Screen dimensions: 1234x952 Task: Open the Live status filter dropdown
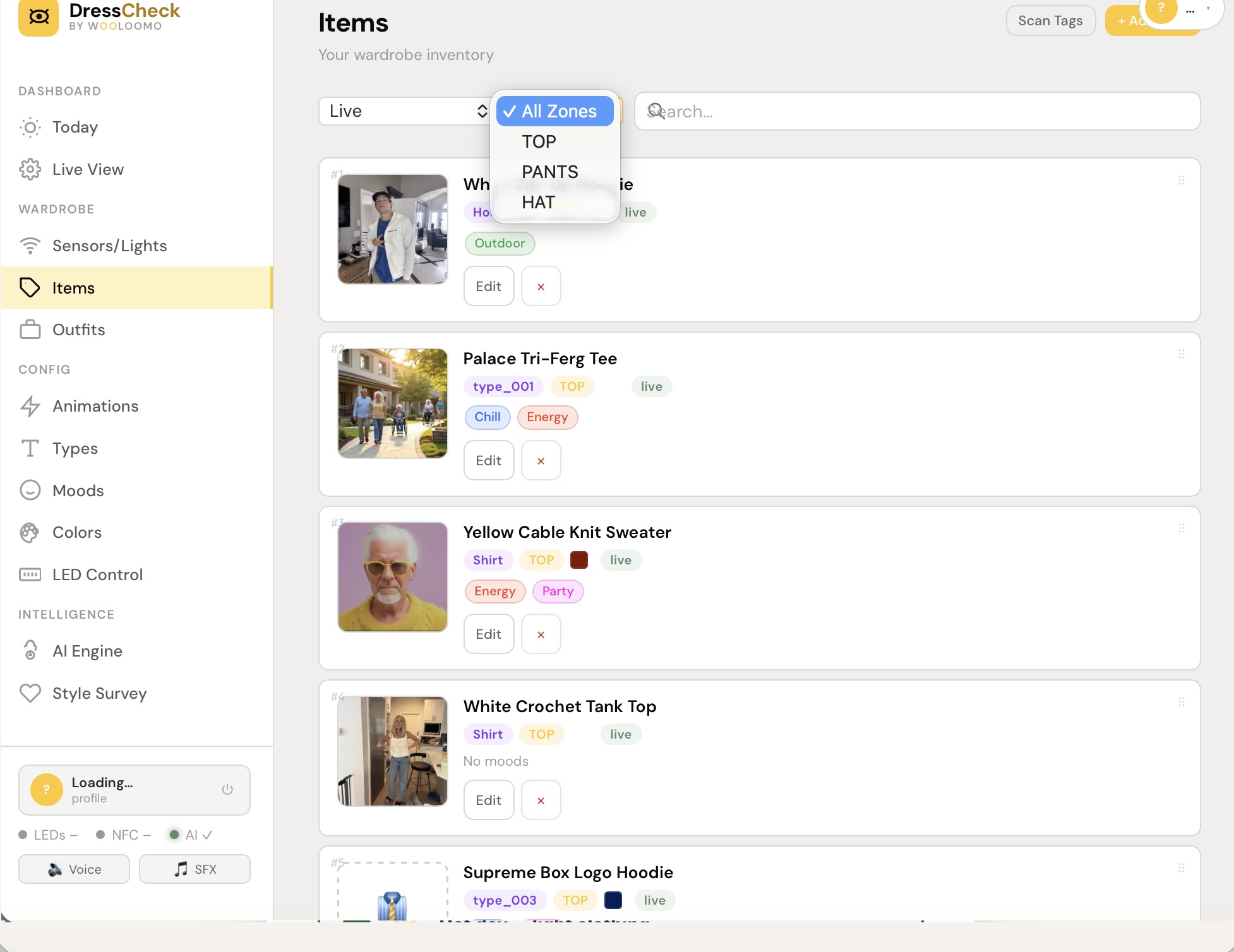pos(405,111)
